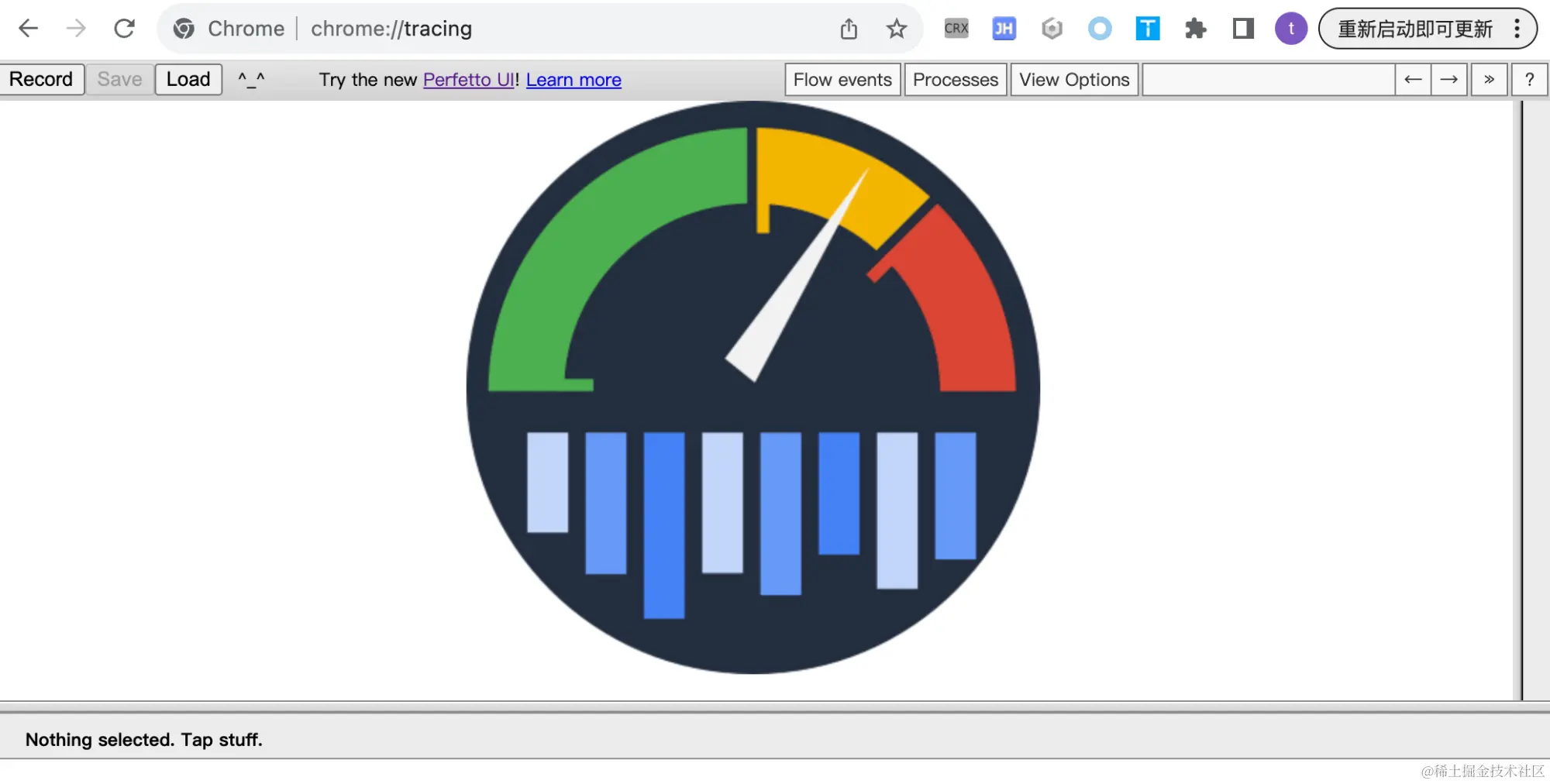Open the purple profile avatar

[x=1291, y=29]
